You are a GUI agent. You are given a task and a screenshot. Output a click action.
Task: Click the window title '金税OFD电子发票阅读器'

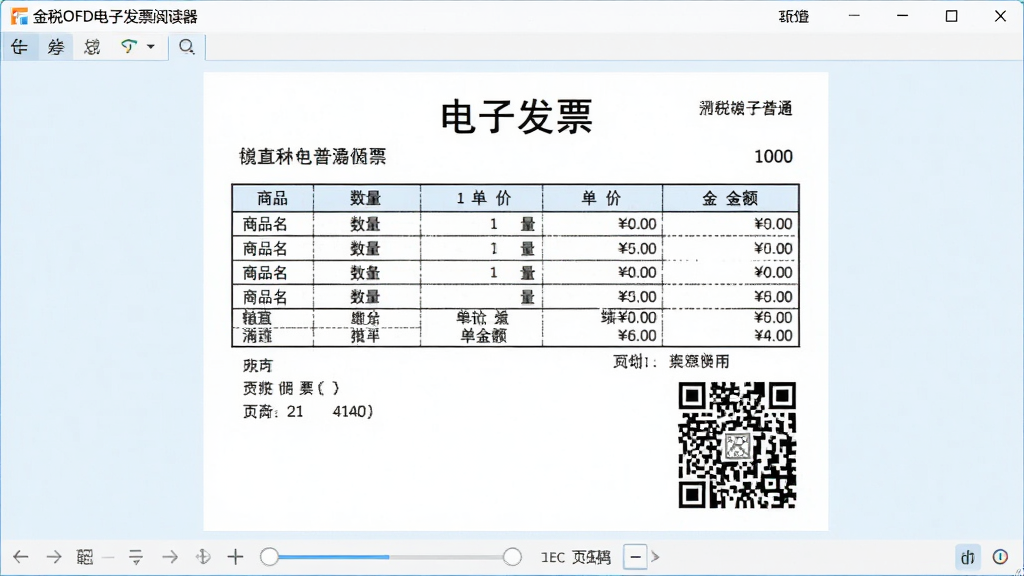pyautogui.click(x=115, y=16)
